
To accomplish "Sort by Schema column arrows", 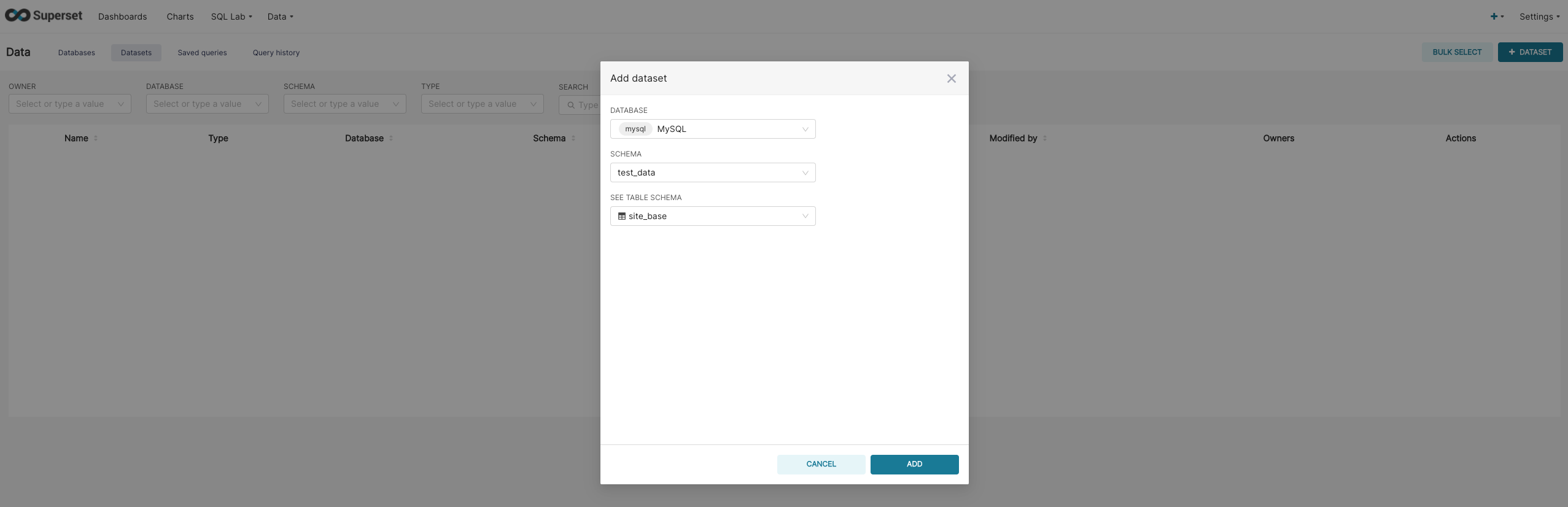I will tap(573, 139).
